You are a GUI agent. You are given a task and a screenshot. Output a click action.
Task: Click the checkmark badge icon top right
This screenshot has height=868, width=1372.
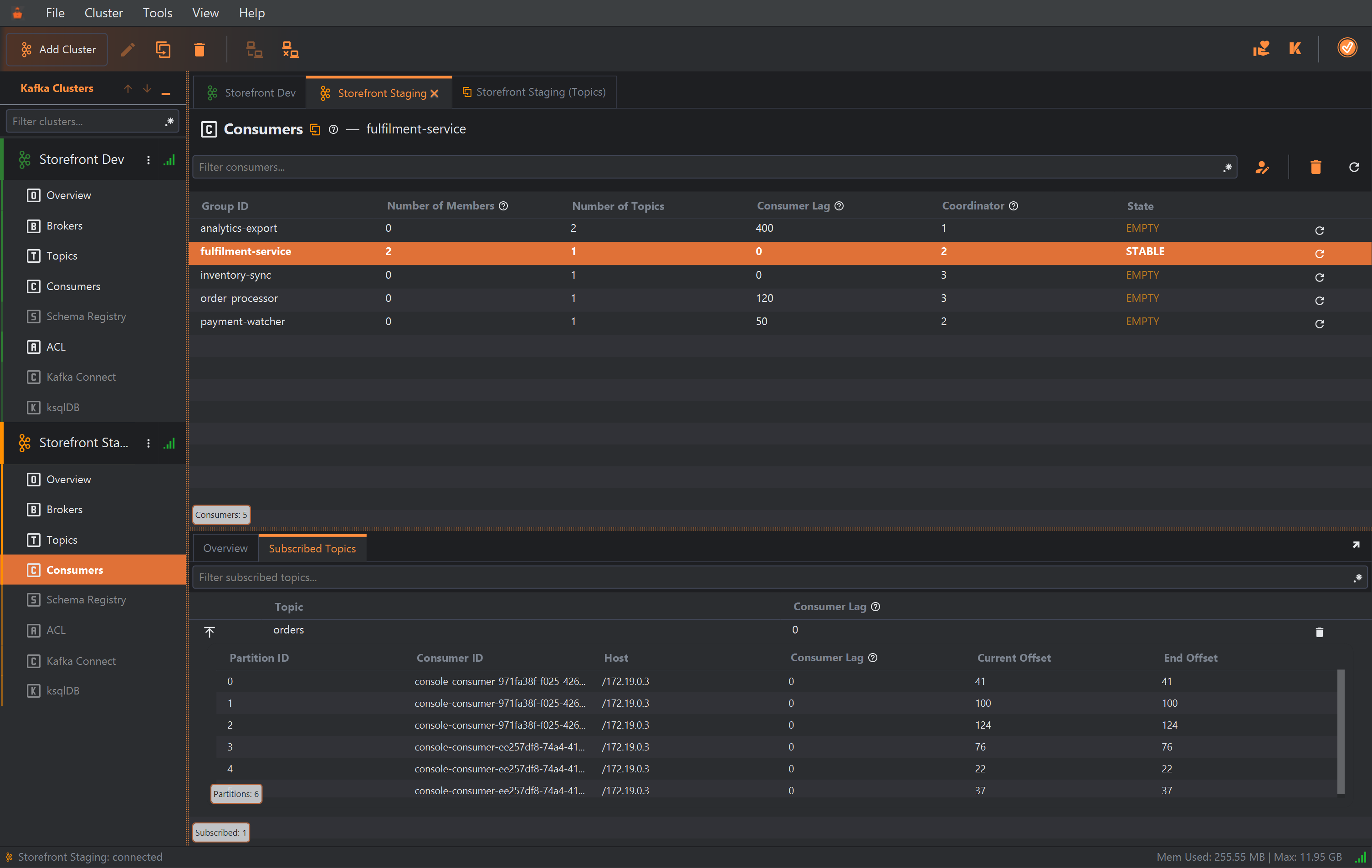point(1347,48)
